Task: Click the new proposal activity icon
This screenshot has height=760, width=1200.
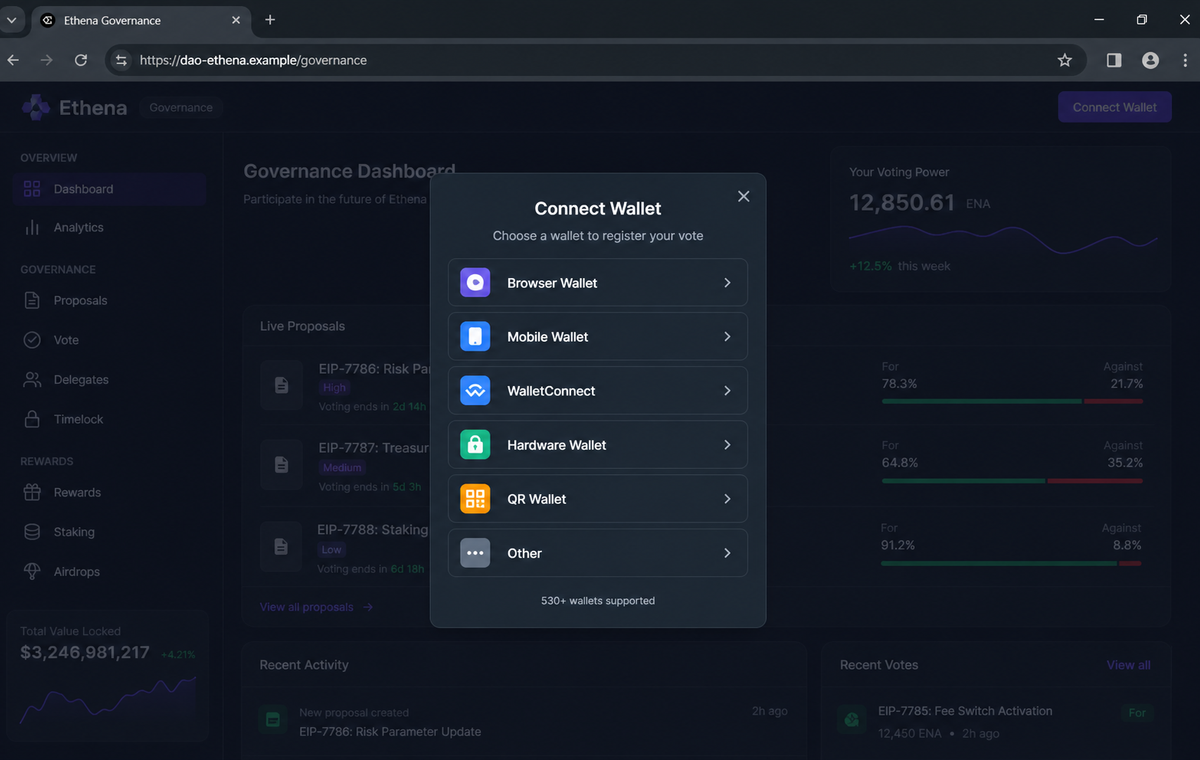Action: click(271, 720)
